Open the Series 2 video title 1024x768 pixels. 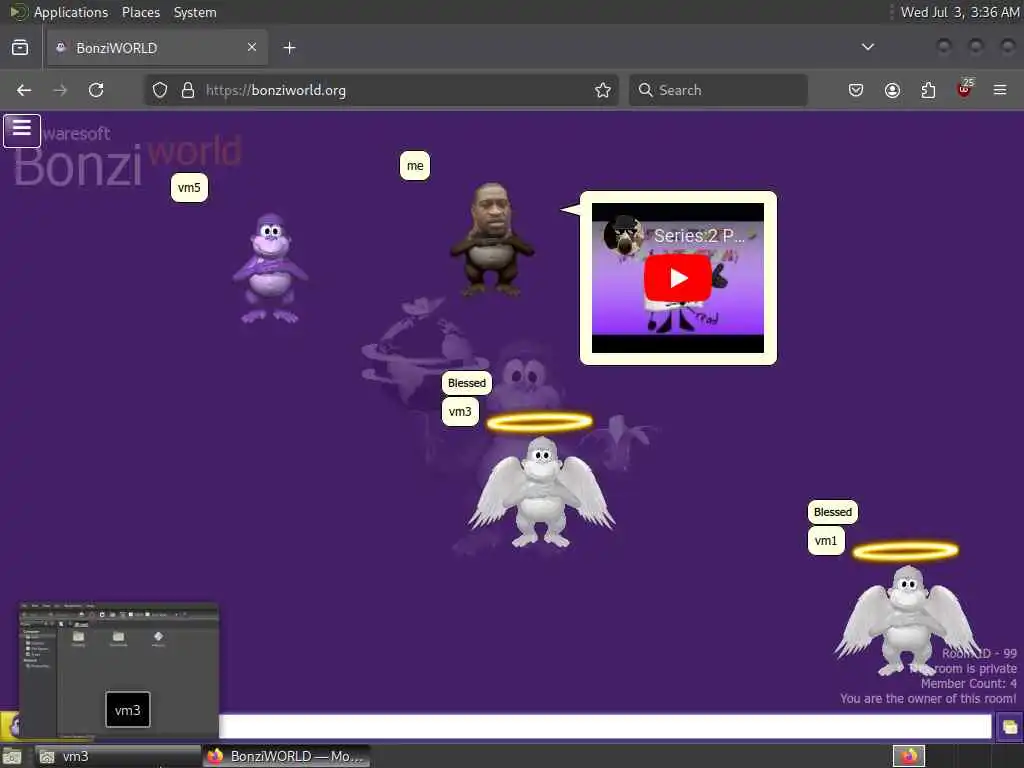699,236
